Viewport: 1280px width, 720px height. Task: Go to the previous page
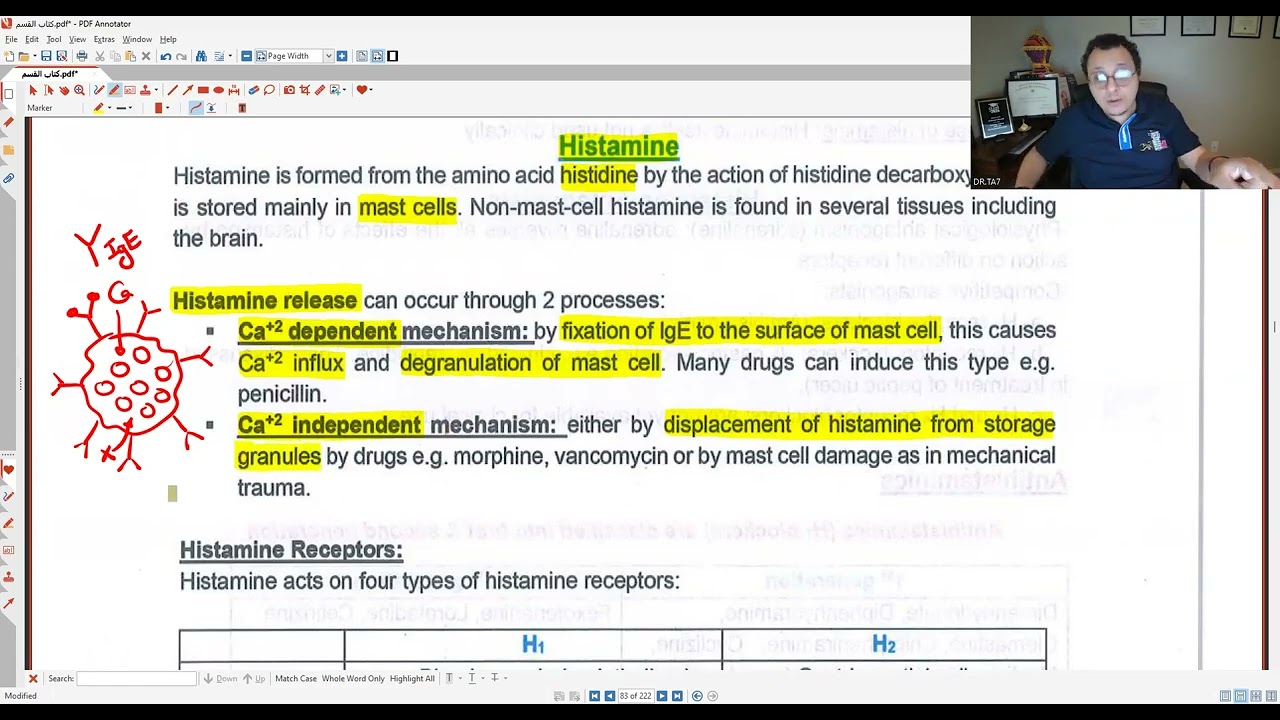click(609, 696)
